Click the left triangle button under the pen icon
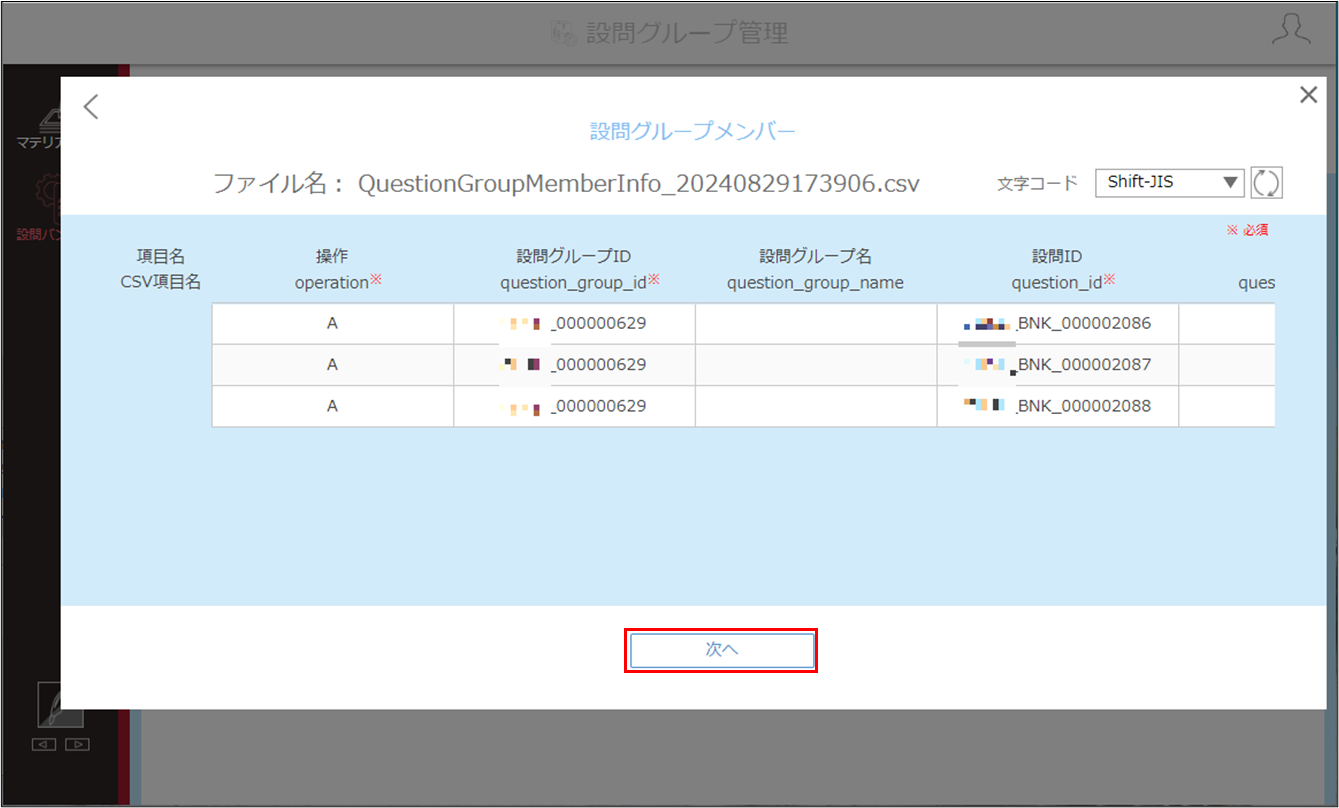This screenshot has width=1339, height=808. 43,745
